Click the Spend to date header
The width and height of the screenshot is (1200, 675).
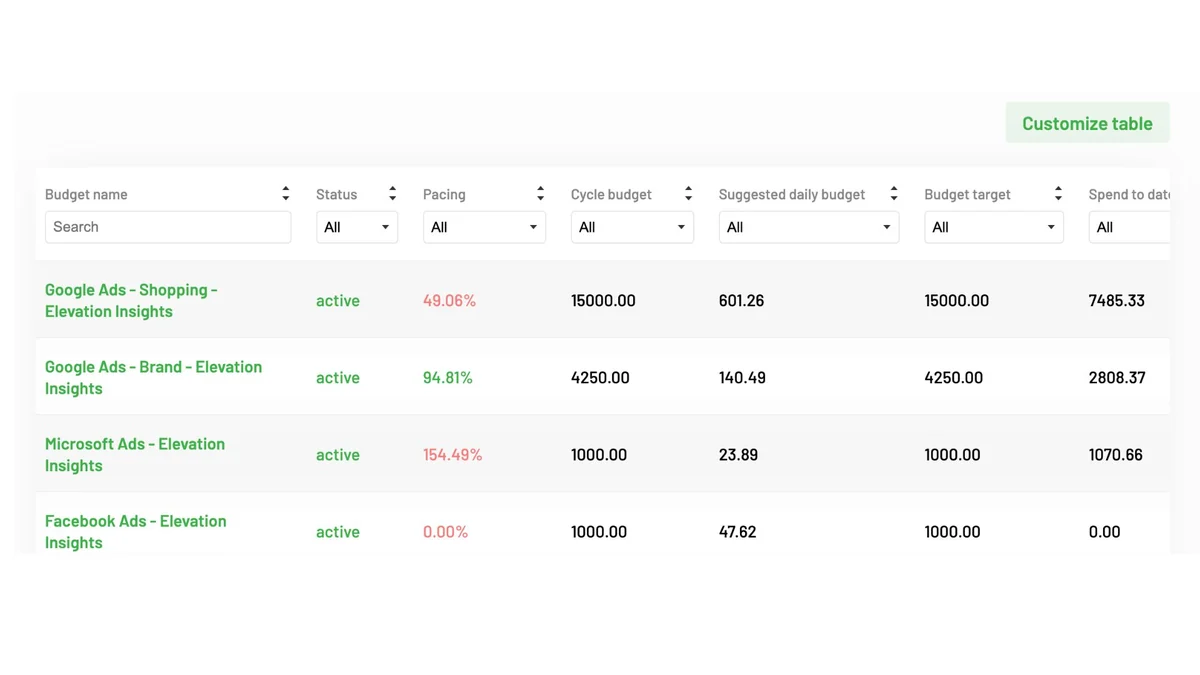click(x=1129, y=194)
